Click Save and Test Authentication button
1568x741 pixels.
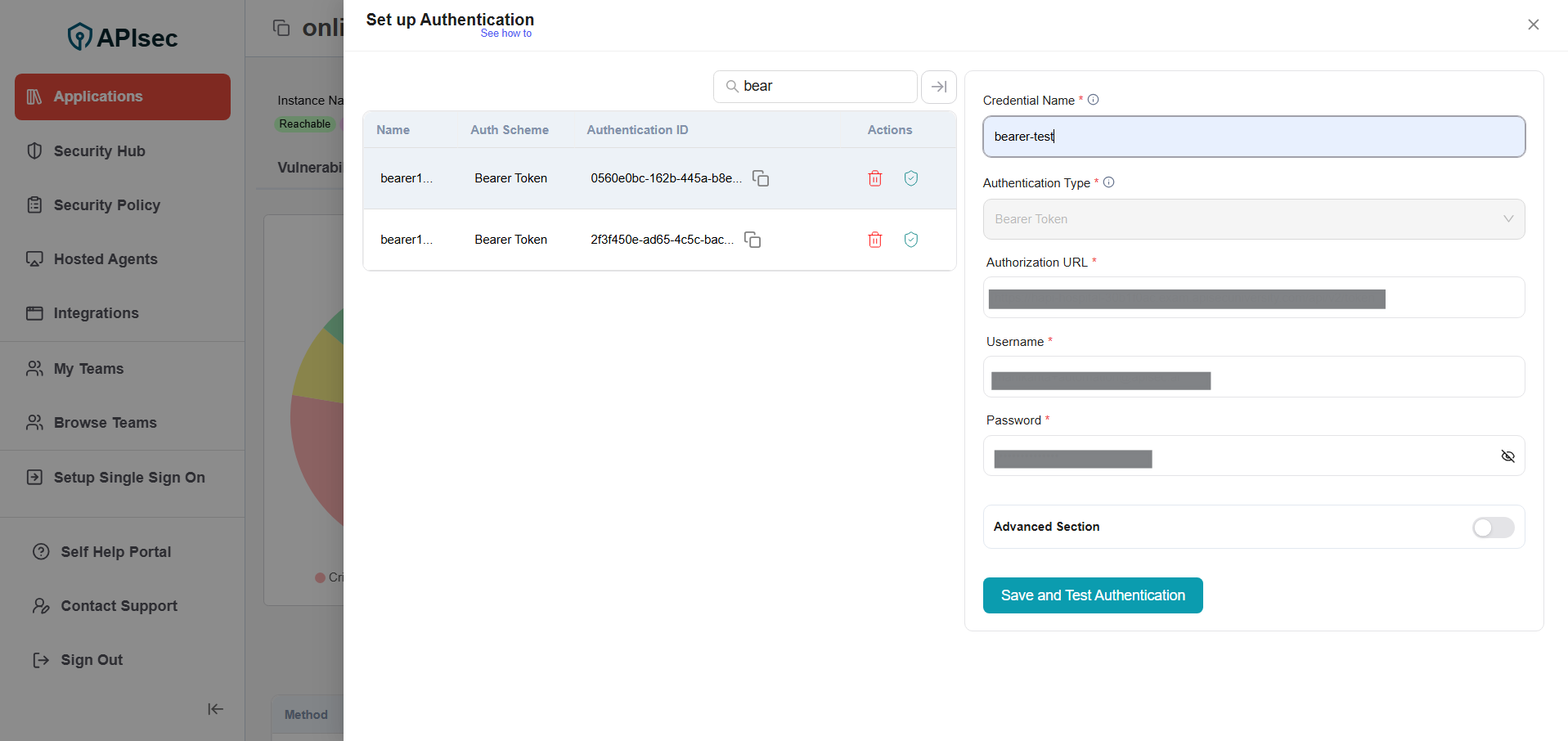(1092, 595)
